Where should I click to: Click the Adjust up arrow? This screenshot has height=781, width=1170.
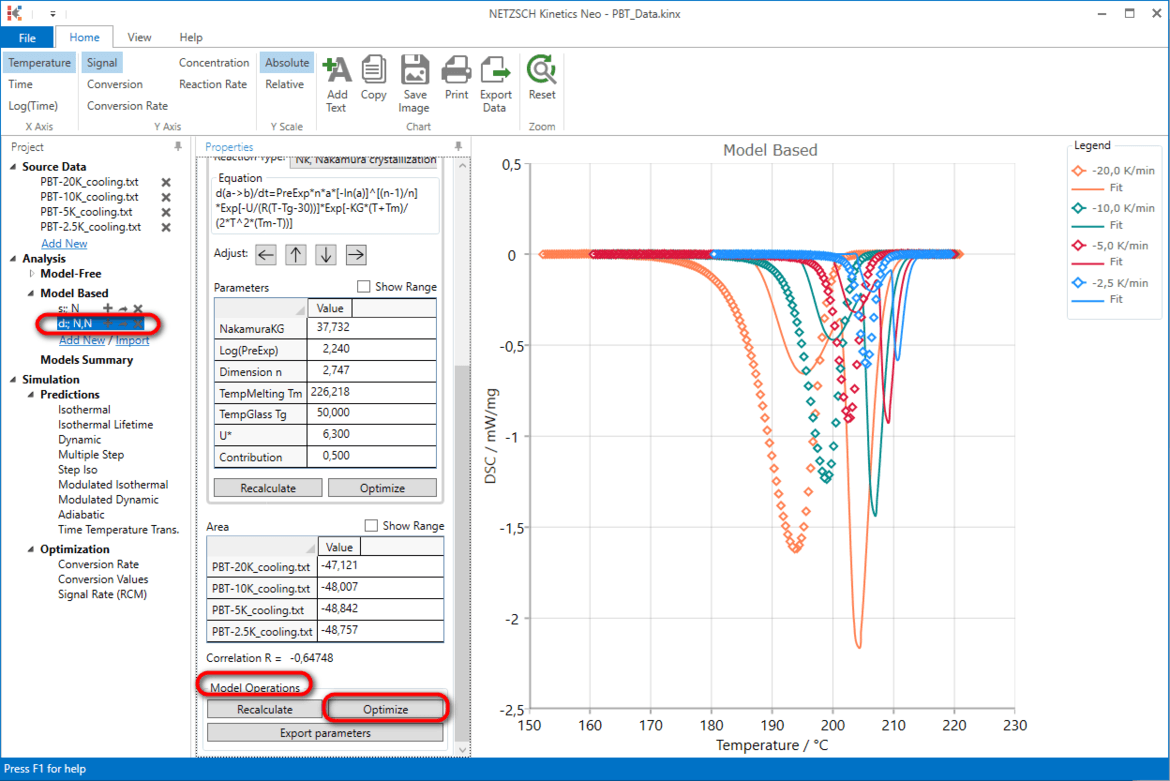pos(295,255)
